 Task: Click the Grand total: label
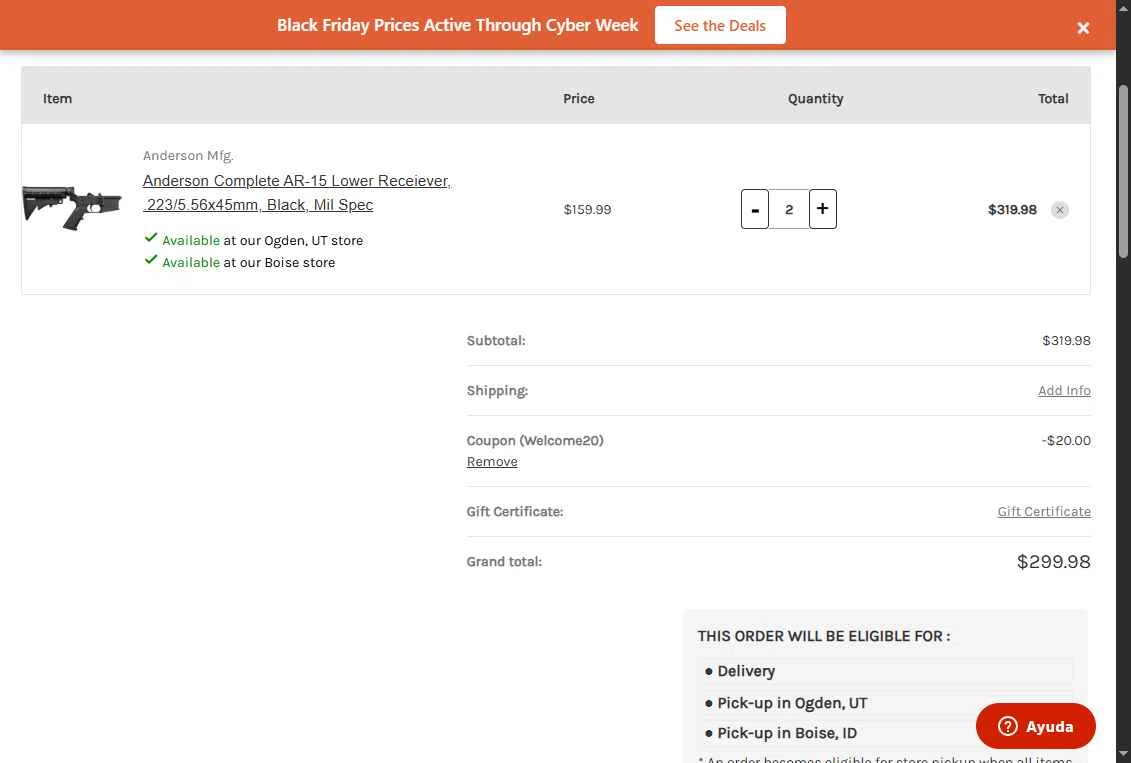point(504,561)
